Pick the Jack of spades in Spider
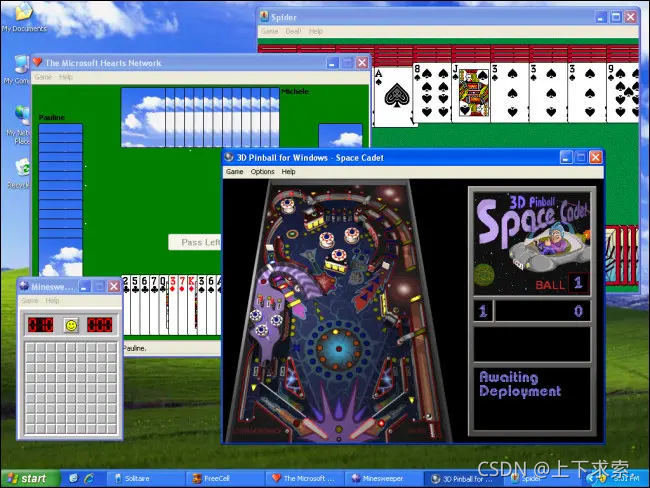Image resolution: width=650 pixels, height=488 pixels. 471,93
